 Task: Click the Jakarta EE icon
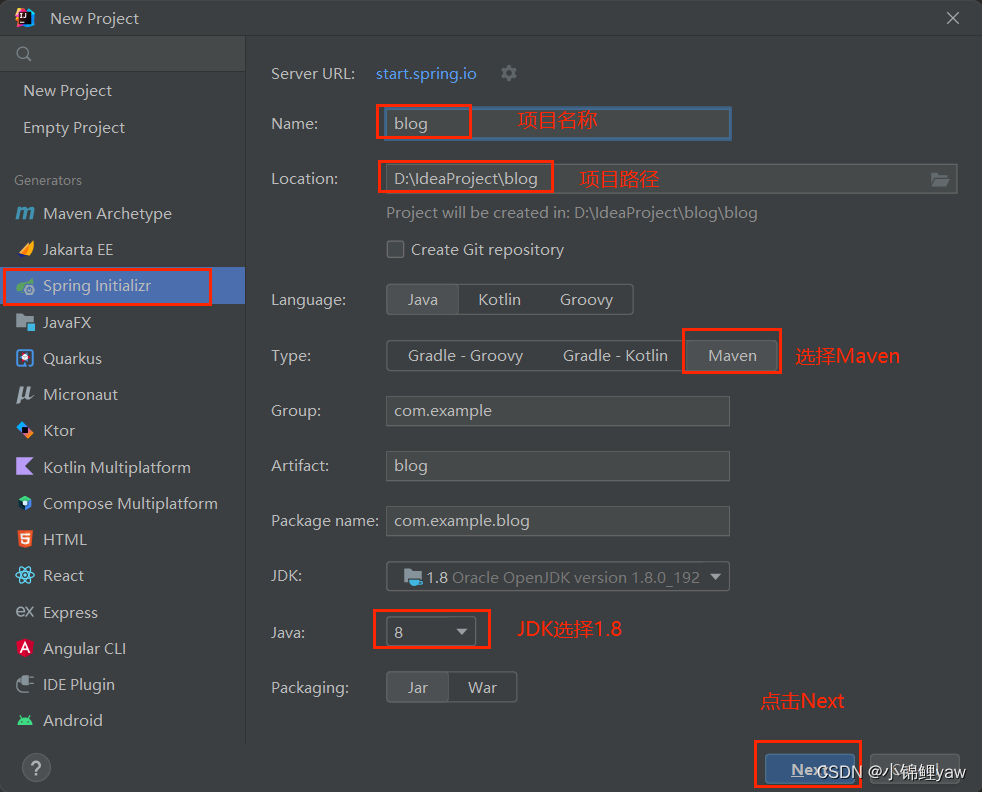25,249
